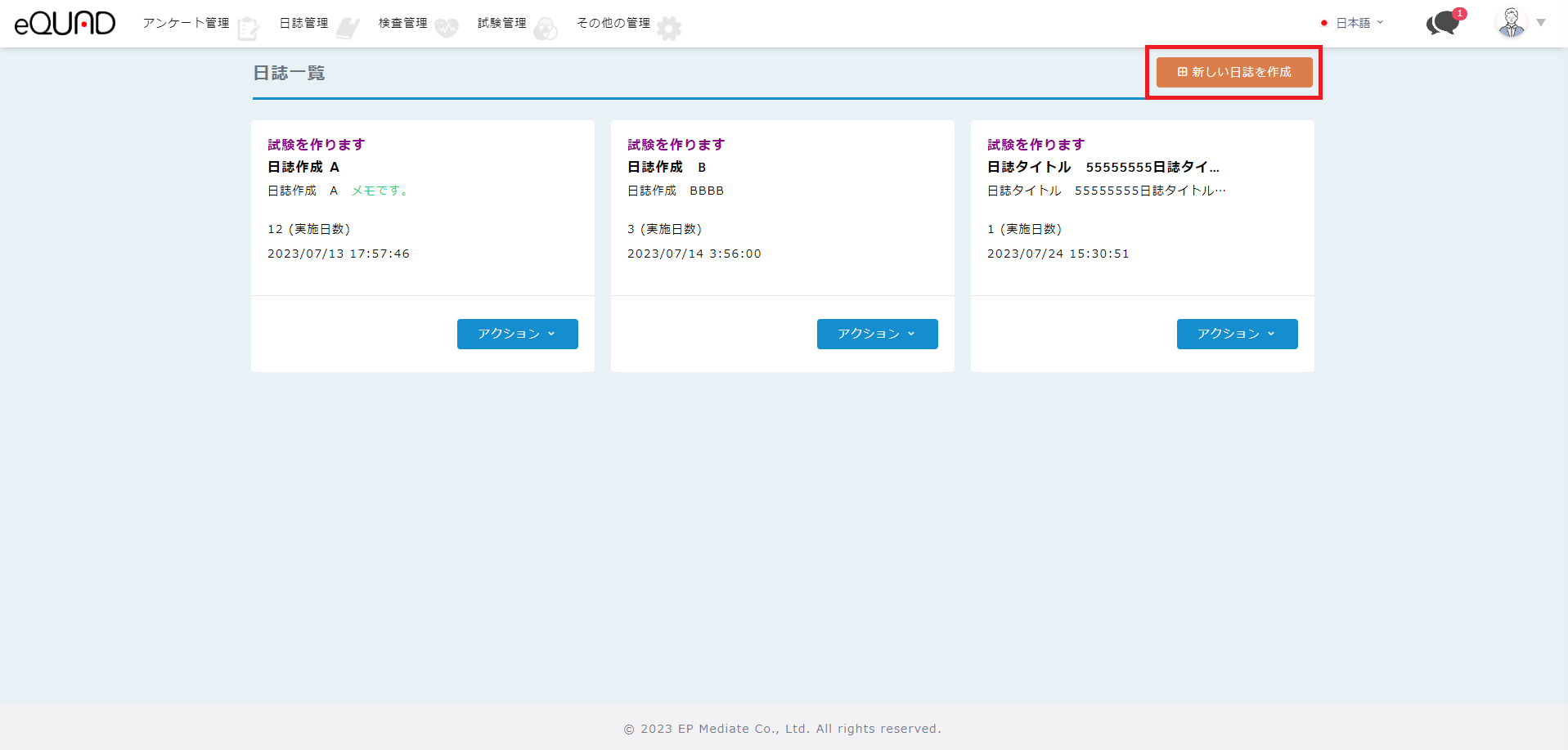Open アクション dropdown for 日誌タイトル 55555555 card
1568x750 pixels.
1237,334
